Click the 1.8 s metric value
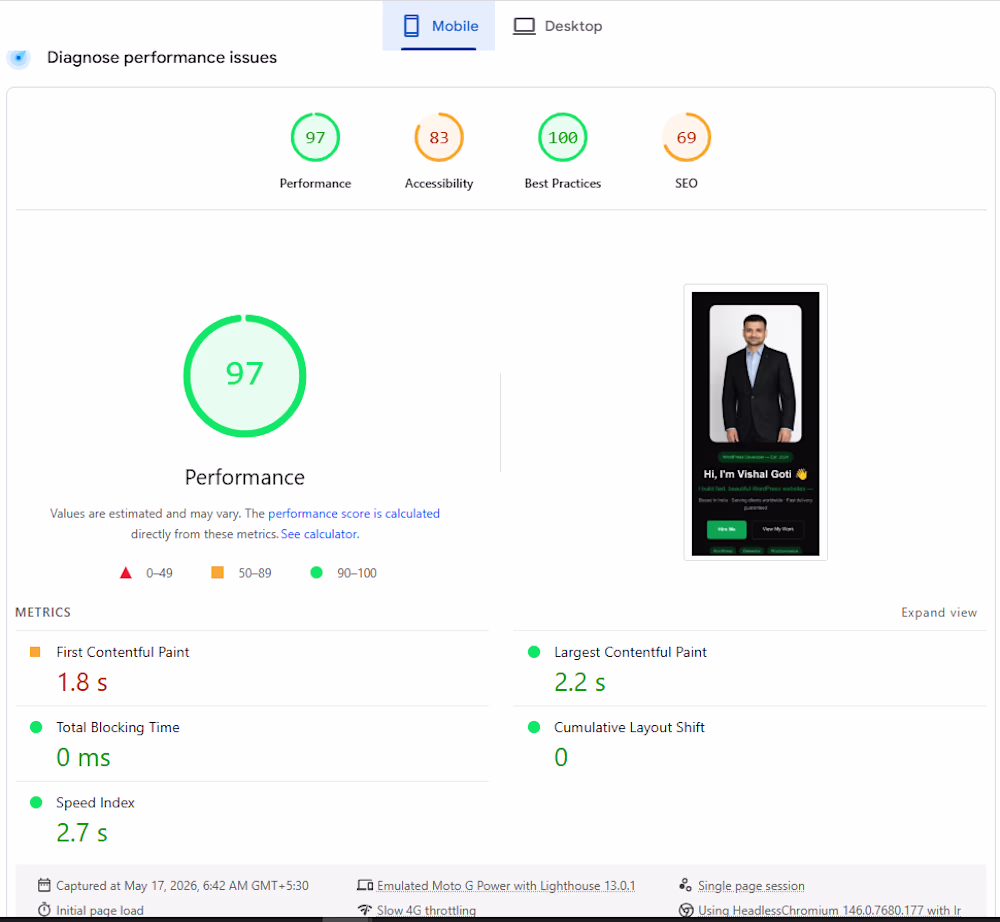This screenshot has height=922, width=1000. pos(82,682)
